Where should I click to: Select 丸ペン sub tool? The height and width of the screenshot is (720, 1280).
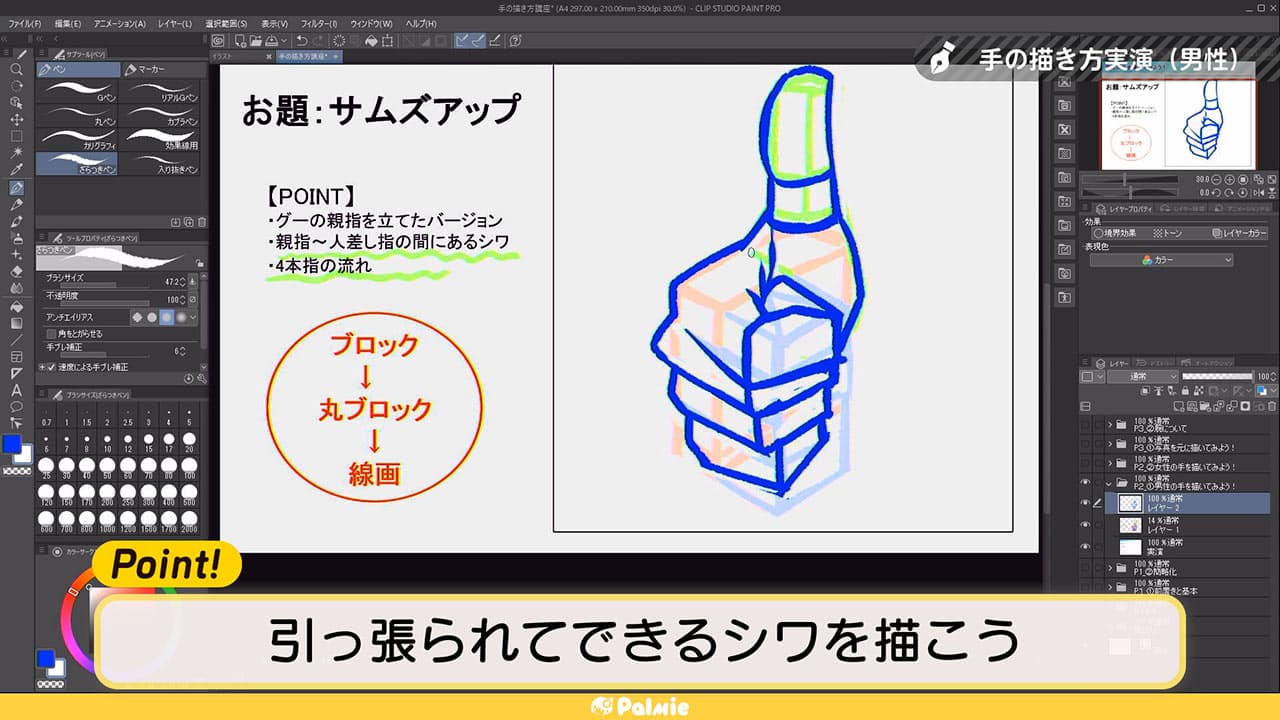(x=77, y=117)
